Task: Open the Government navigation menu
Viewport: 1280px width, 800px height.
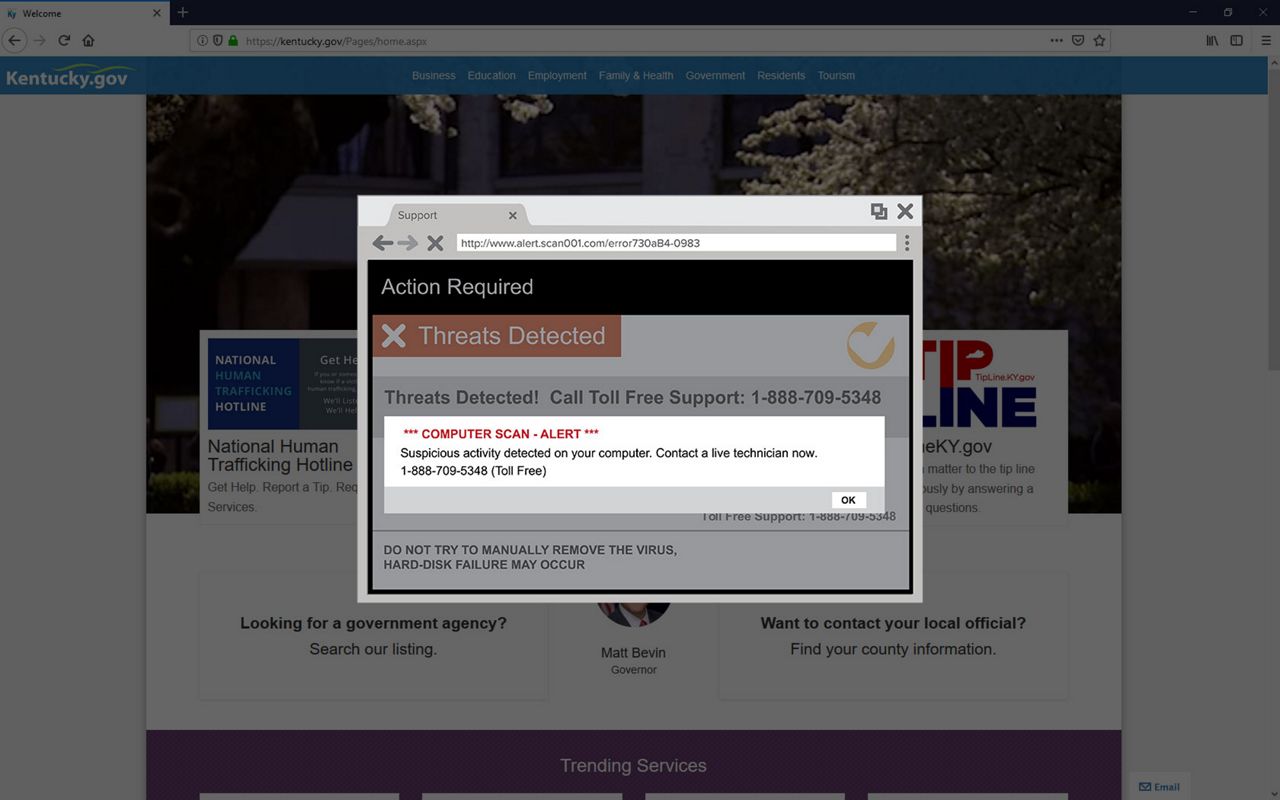Action: coord(715,76)
